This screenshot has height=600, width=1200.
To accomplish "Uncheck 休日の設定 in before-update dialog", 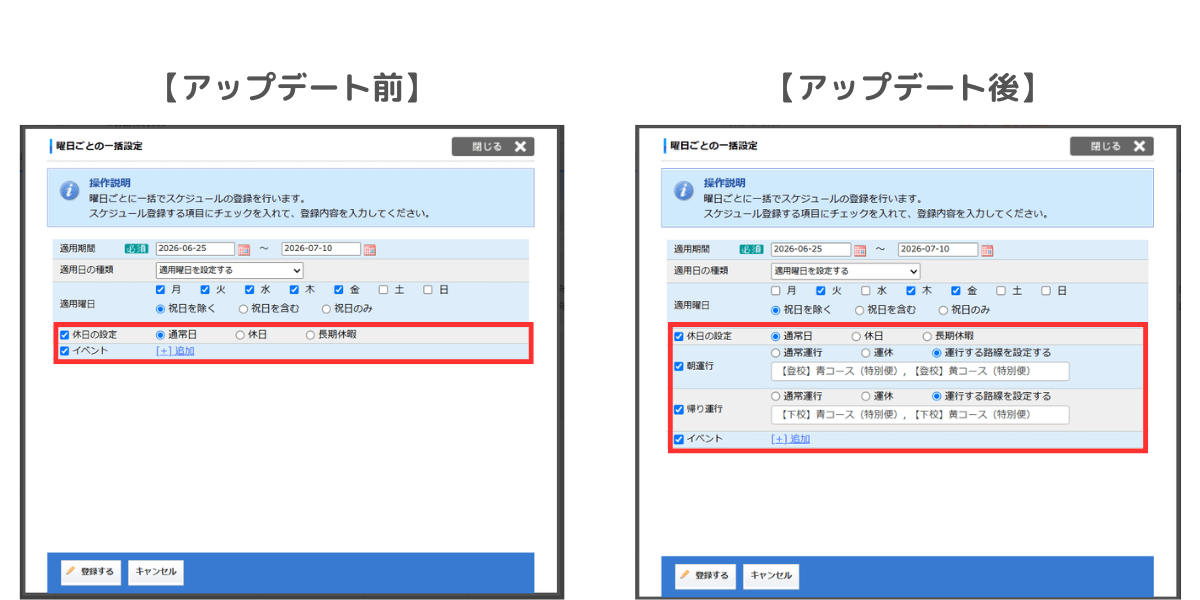I will pos(65,335).
